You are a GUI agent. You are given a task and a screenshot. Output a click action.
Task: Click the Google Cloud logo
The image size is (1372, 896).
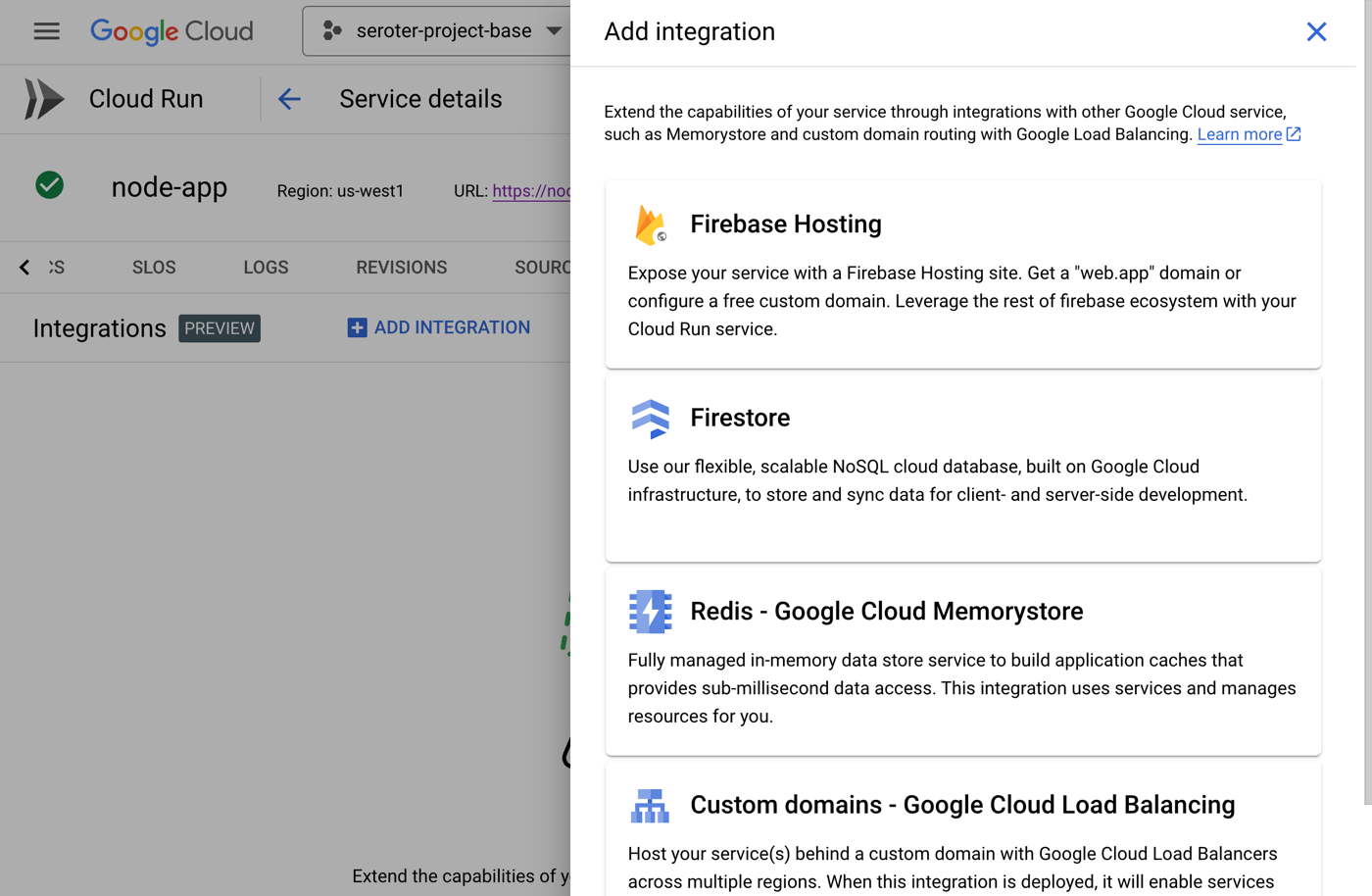pos(171,31)
